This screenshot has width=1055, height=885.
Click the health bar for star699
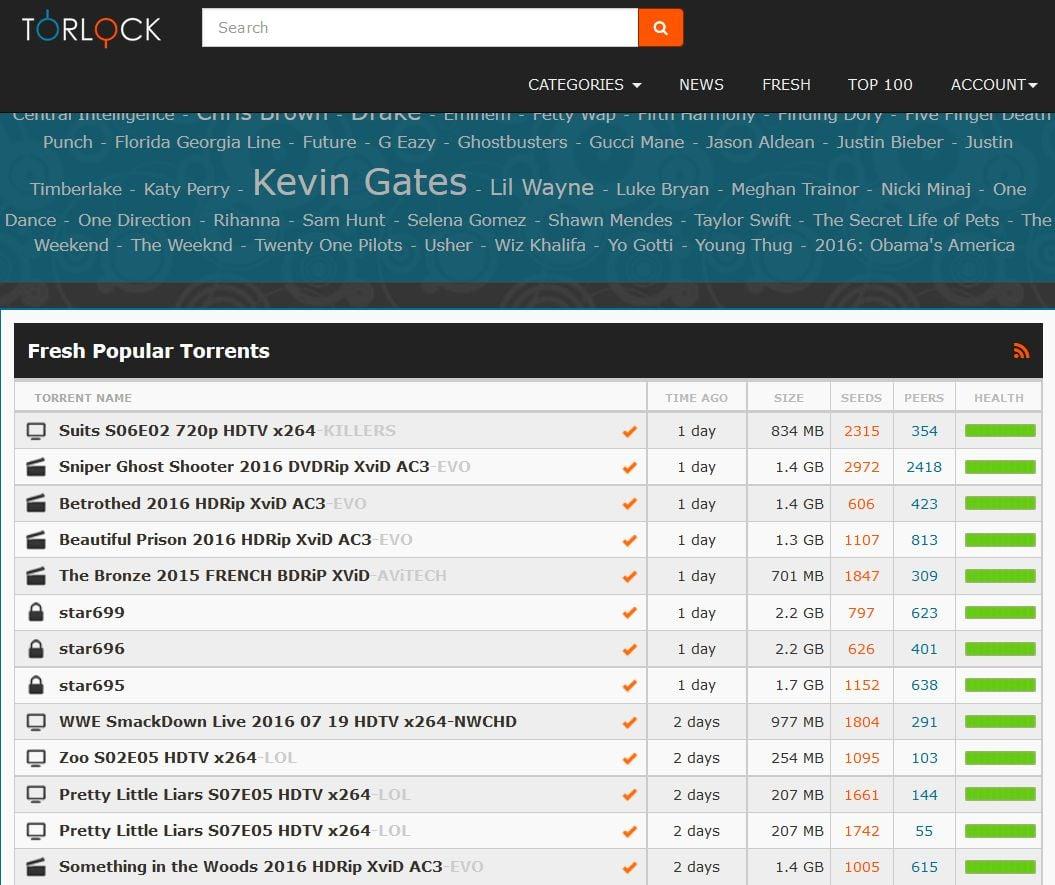[999, 612]
